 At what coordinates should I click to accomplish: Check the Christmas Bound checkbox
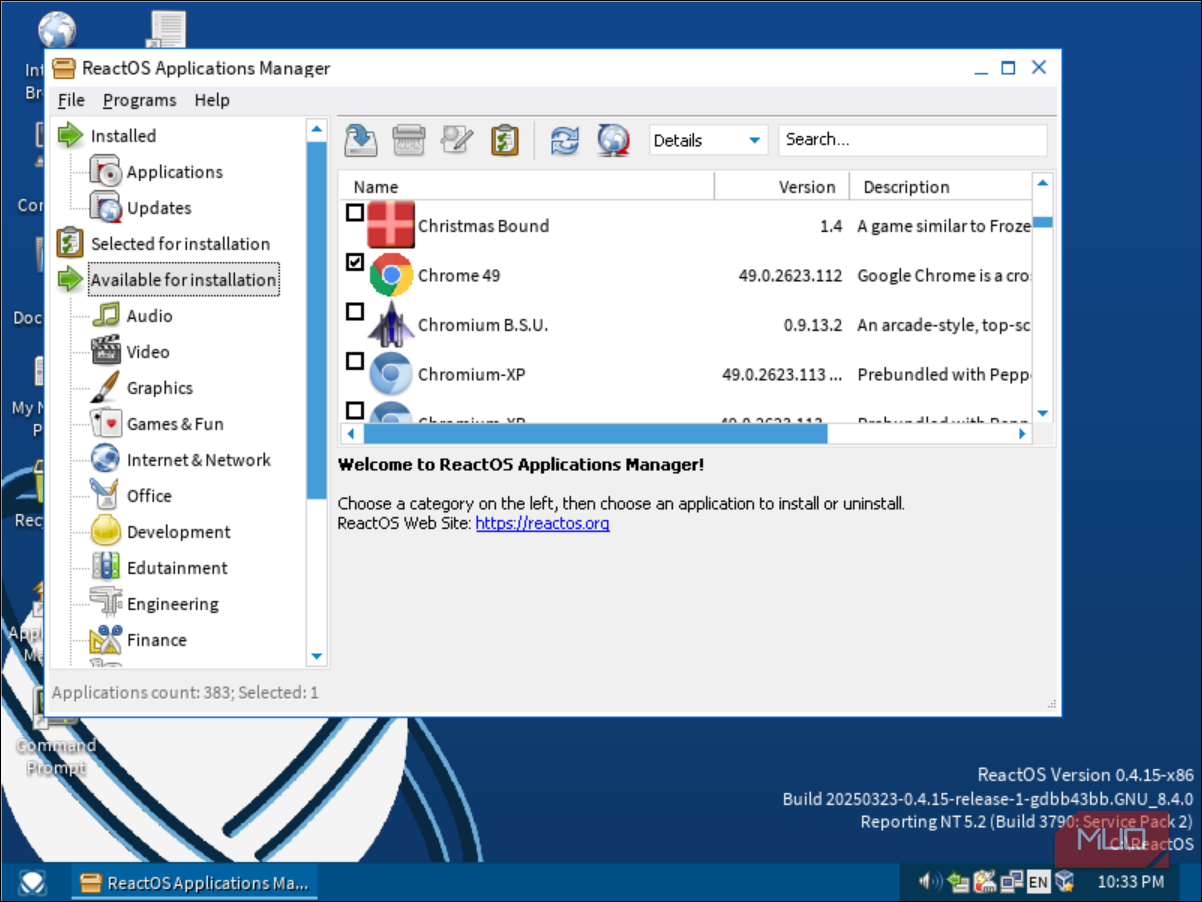(x=355, y=213)
